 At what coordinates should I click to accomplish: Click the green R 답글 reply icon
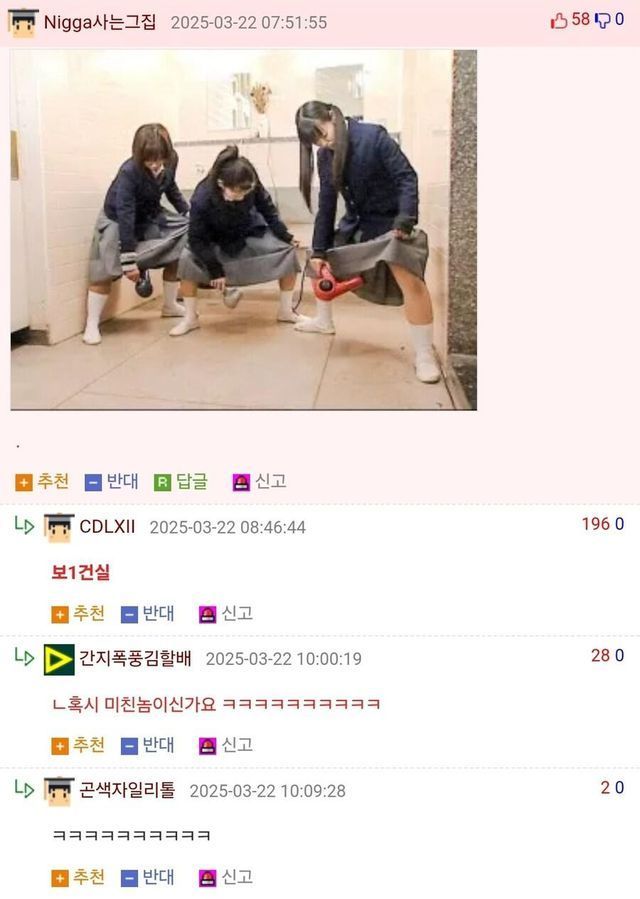pyautogui.click(x=162, y=483)
